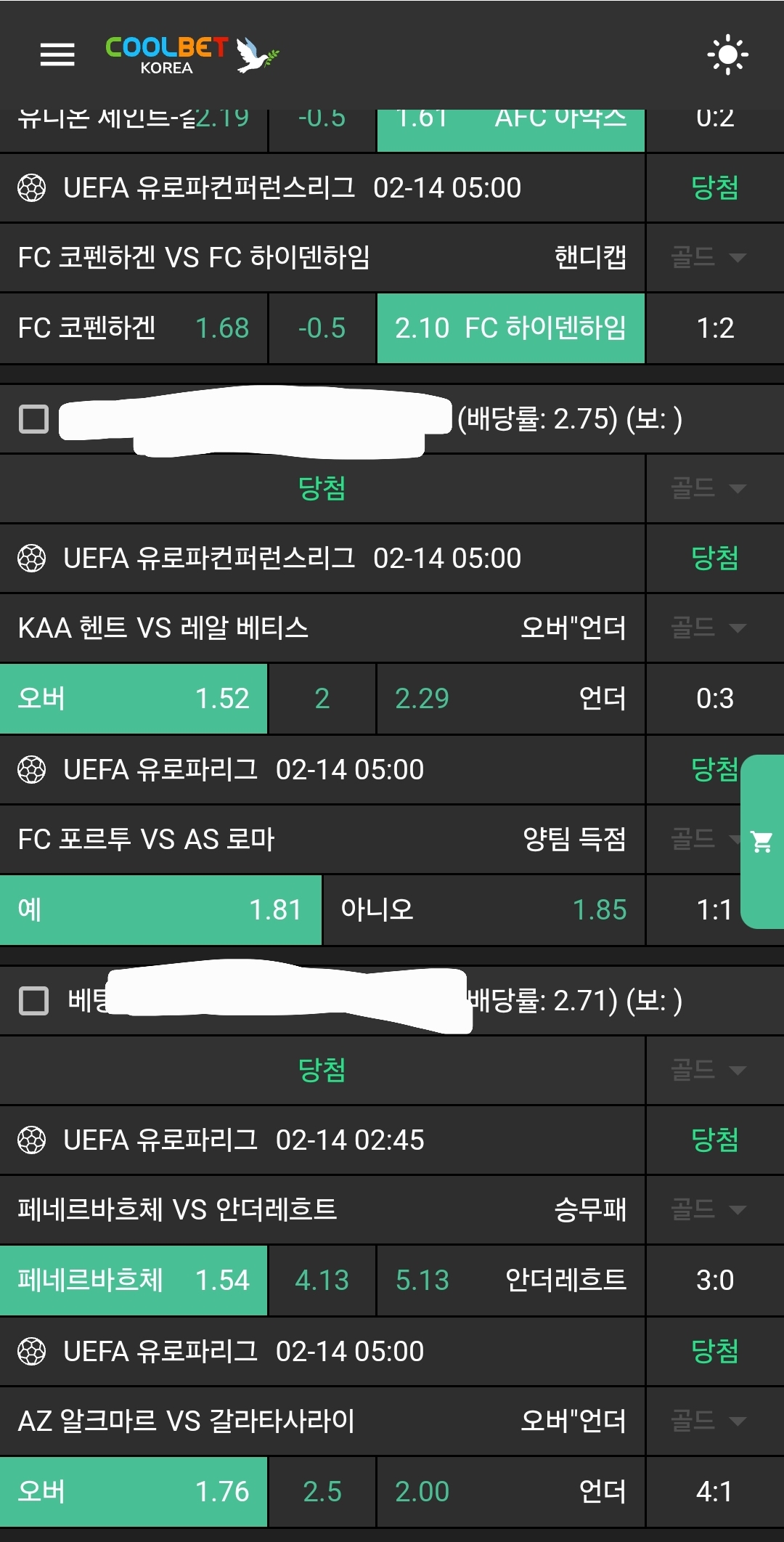Screen dimensions: 784x1542
Task: Tap soccer ball icon beside Conference League 코펜하겐 match
Action: pos(31,188)
